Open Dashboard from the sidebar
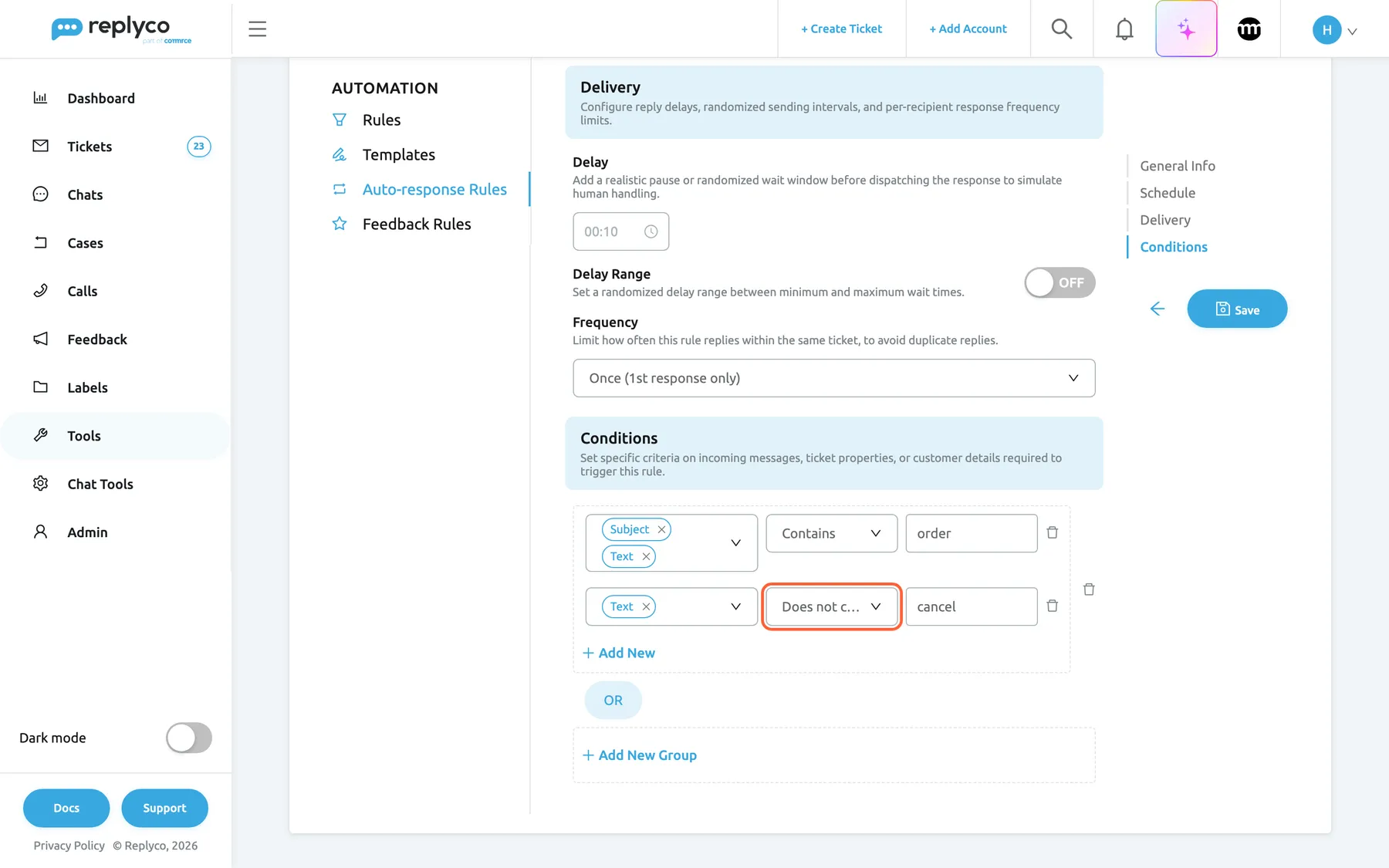 coord(101,98)
